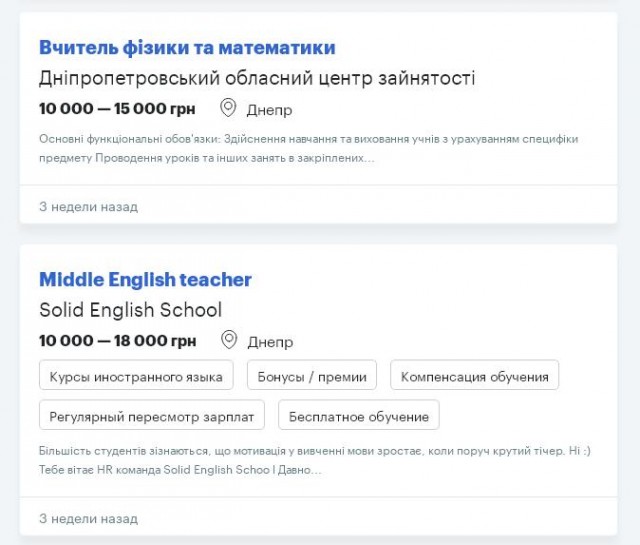The width and height of the screenshot is (640, 545).
Task: Click '3 недели назад' under the physics teacher card
Action: [88, 207]
